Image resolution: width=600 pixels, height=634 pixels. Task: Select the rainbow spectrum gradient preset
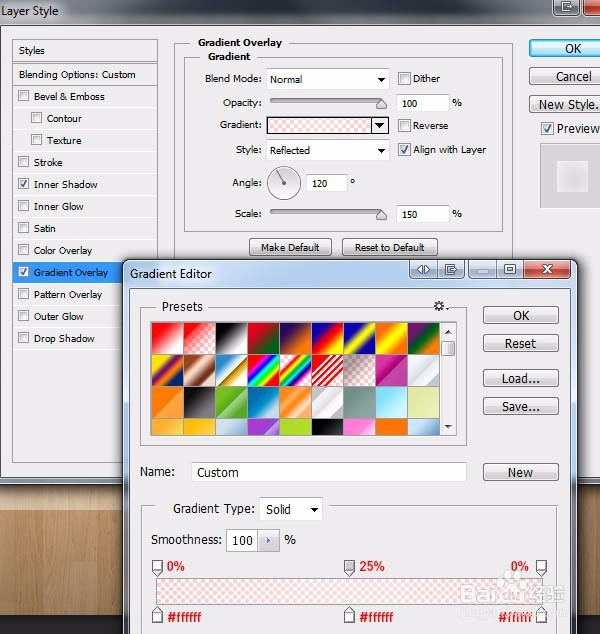click(x=263, y=370)
